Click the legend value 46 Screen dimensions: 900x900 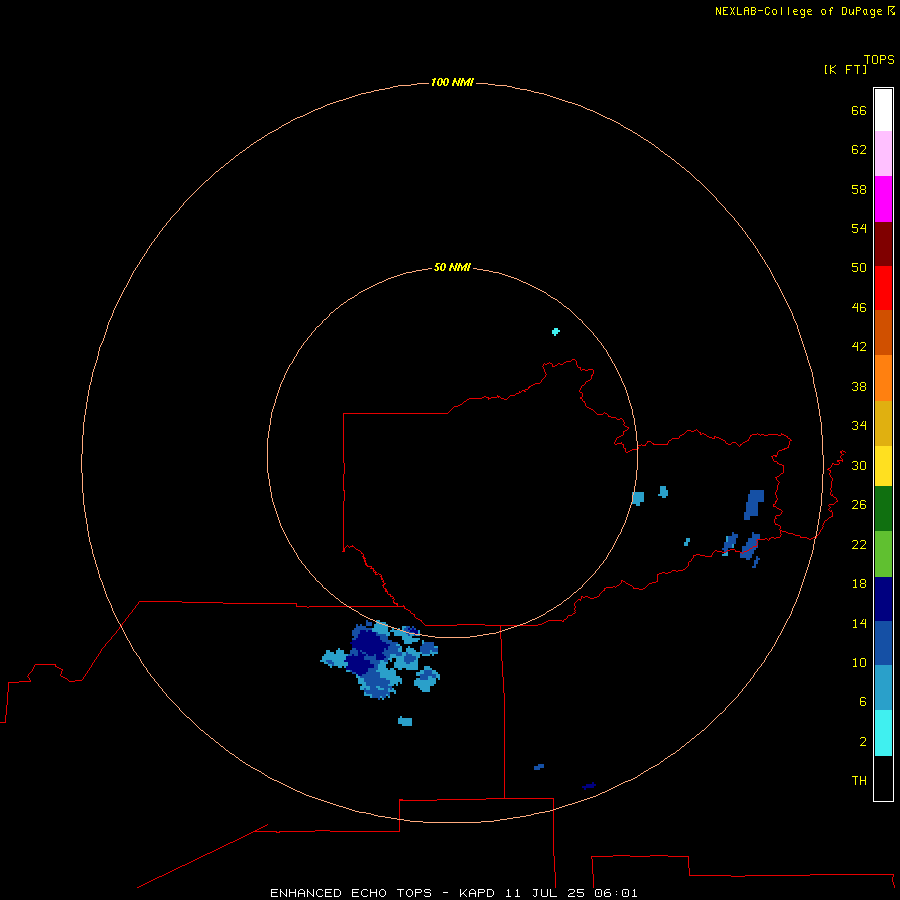click(859, 307)
